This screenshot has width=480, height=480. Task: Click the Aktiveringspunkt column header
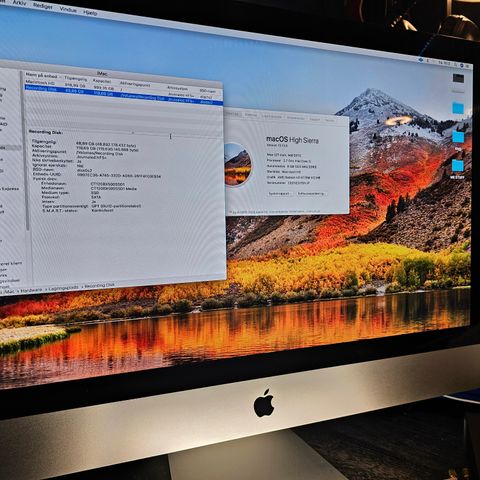point(135,84)
